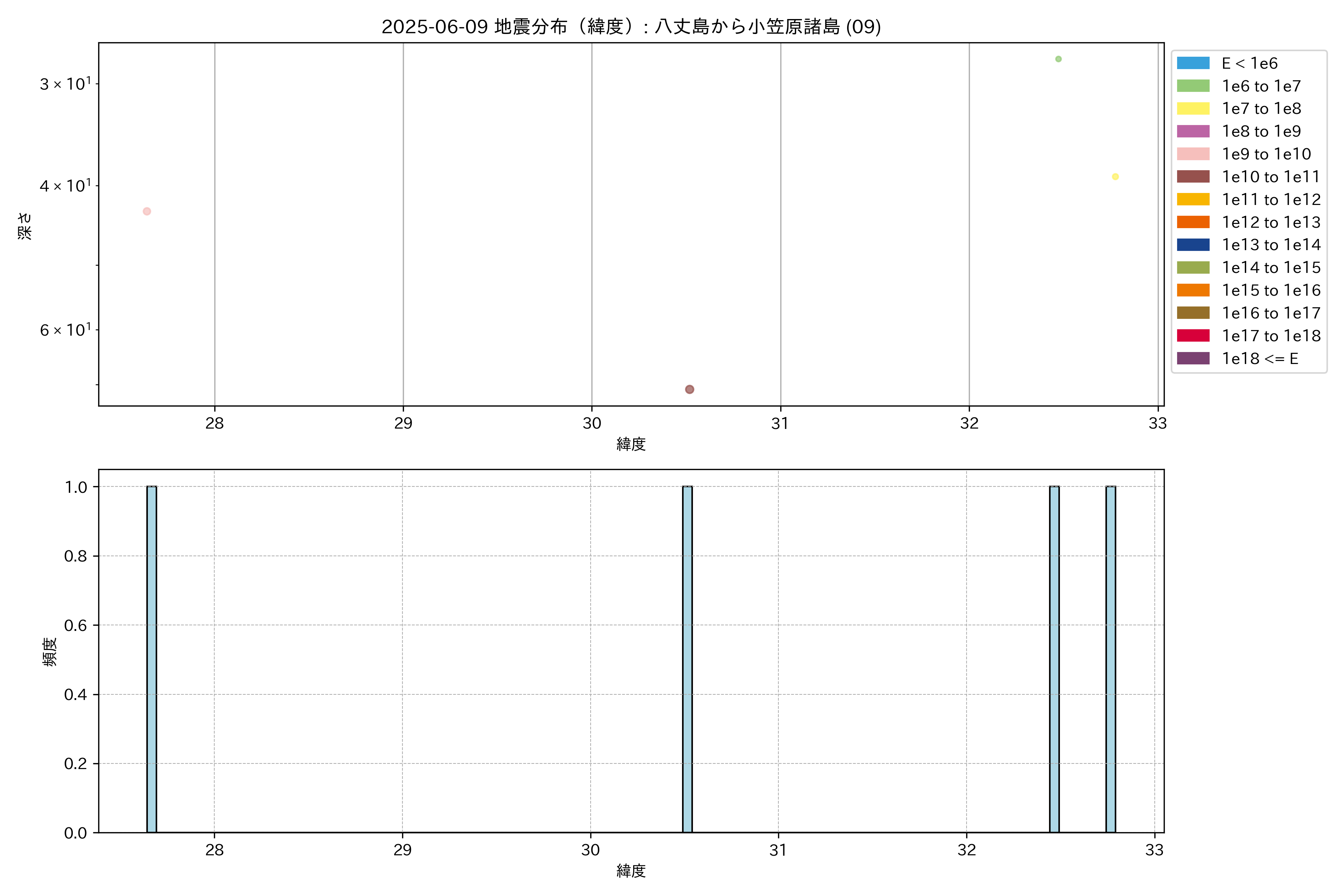This screenshot has width=1344, height=896.
Task: Click the red 1e17 to 1e18 swatch
Action: (x=1193, y=335)
